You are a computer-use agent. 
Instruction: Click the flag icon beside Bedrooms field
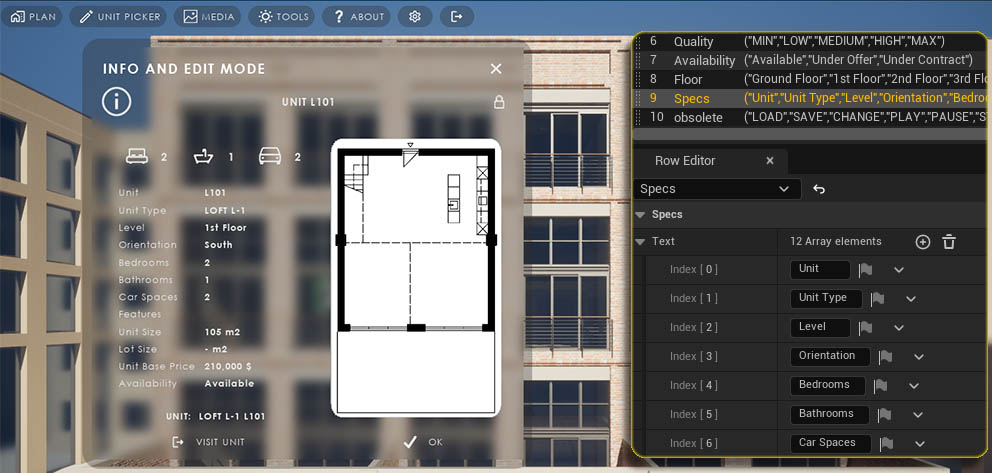tap(879, 386)
